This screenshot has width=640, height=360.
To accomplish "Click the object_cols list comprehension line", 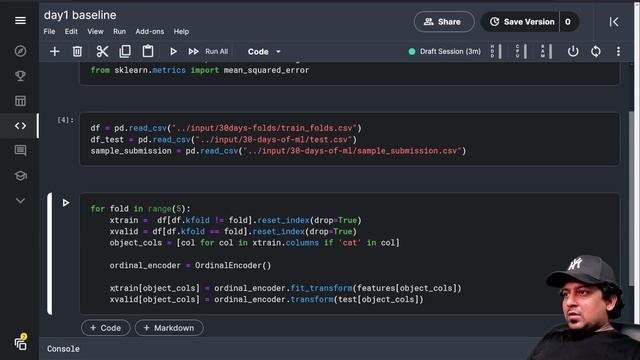I will pos(255,242).
